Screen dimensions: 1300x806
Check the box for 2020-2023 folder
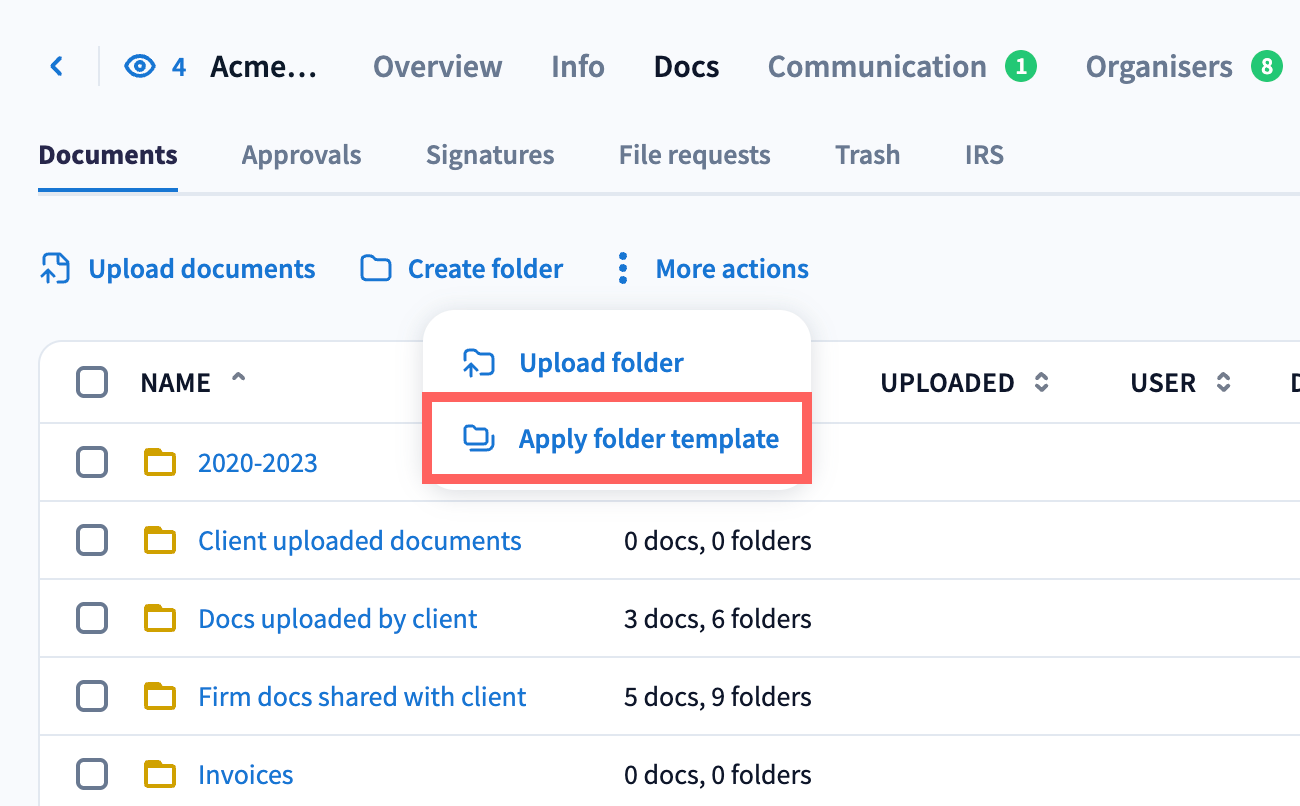92,463
